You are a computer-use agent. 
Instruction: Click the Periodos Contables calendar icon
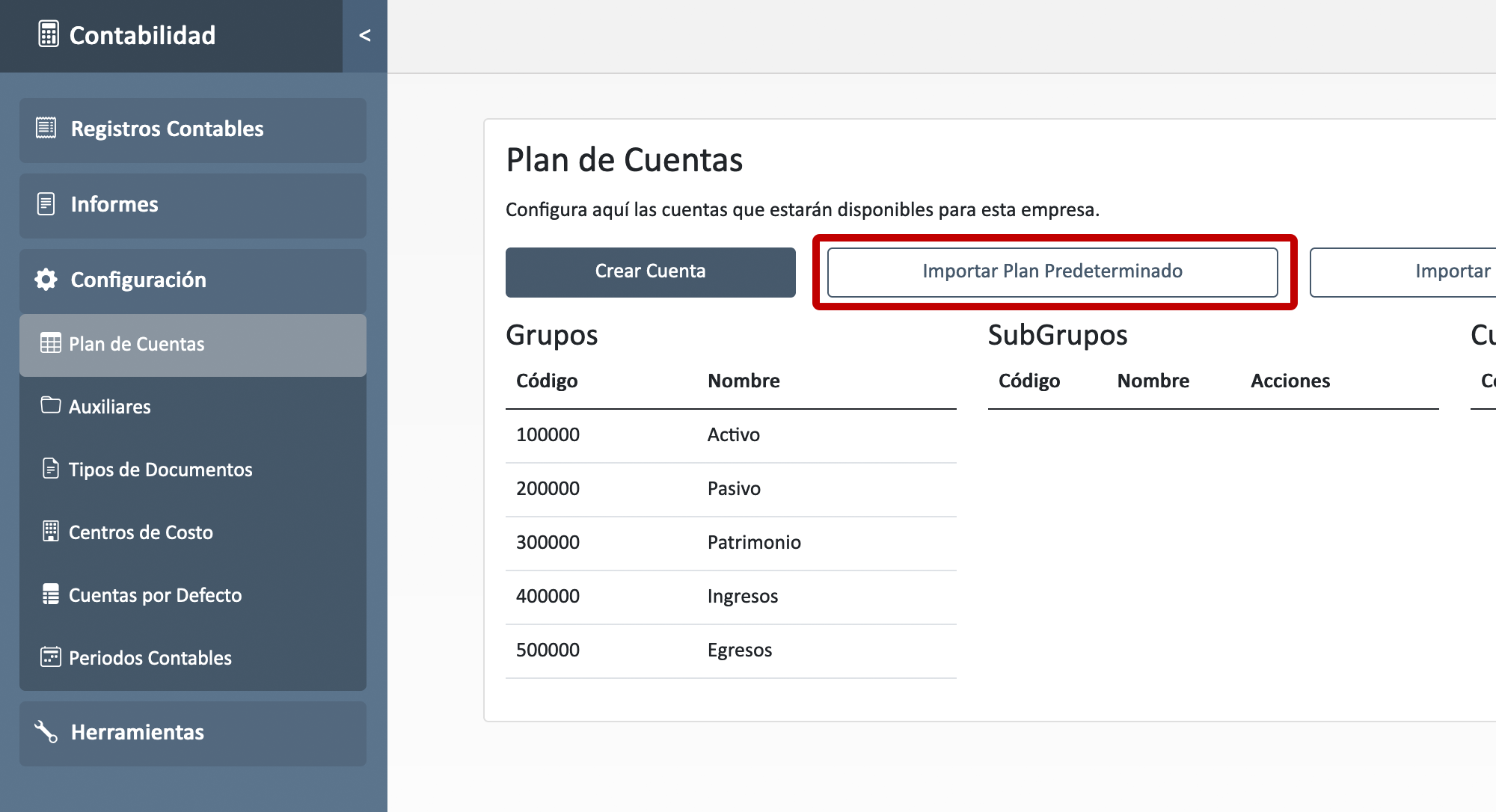pos(50,656)
